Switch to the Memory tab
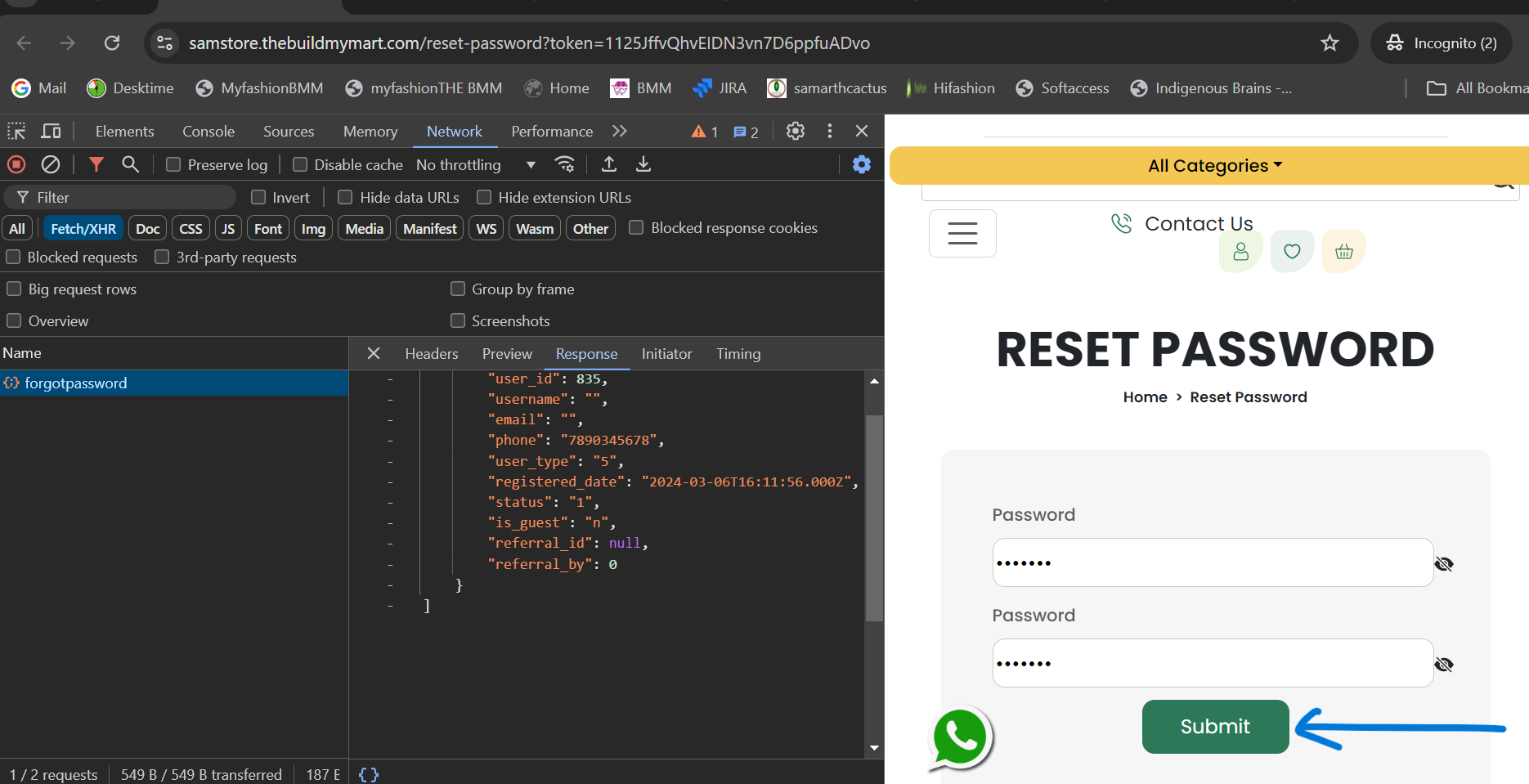The image size is (1529, 784). (x=370, y=132)
